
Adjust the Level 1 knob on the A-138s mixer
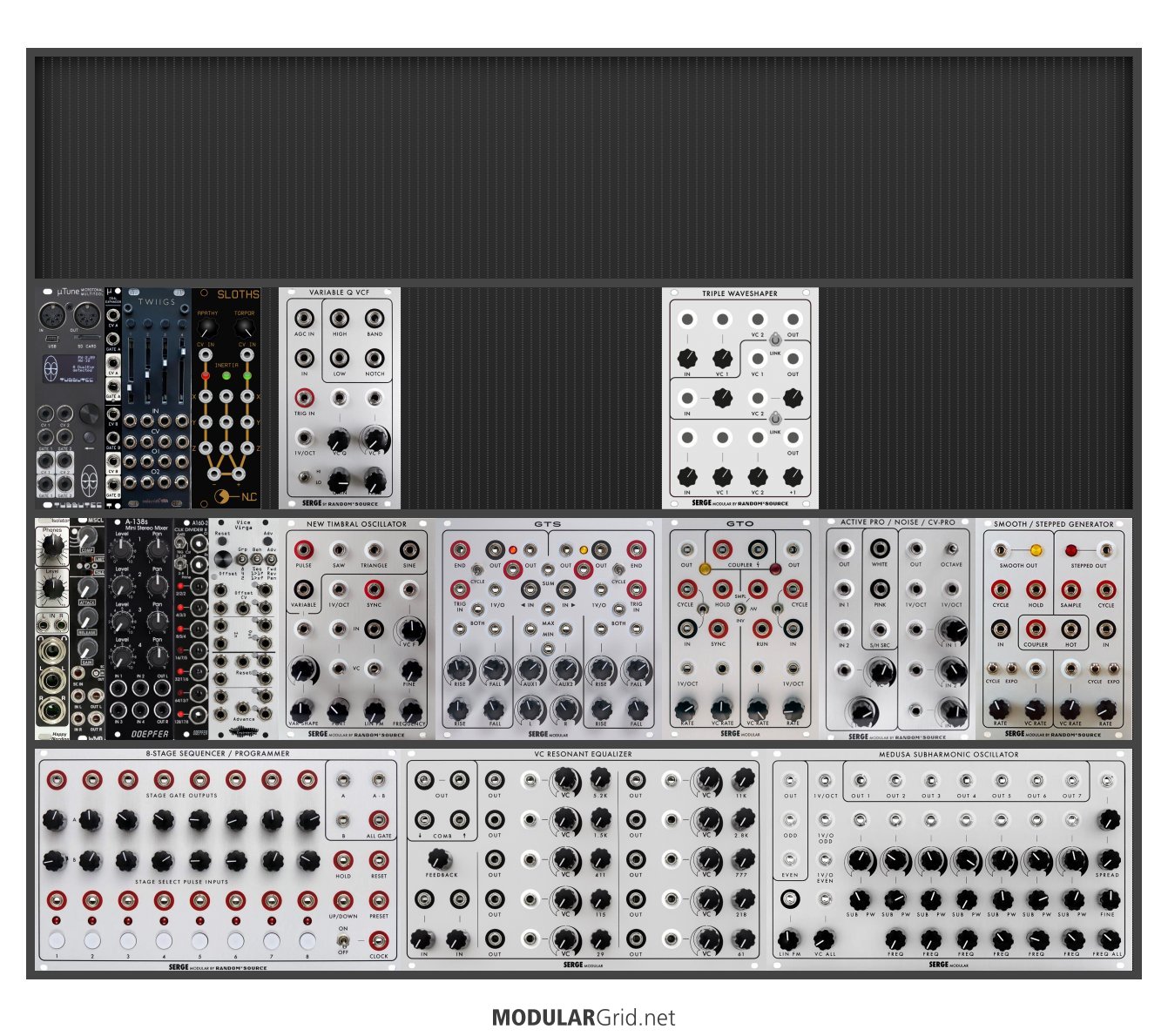(x=122, y=550)
